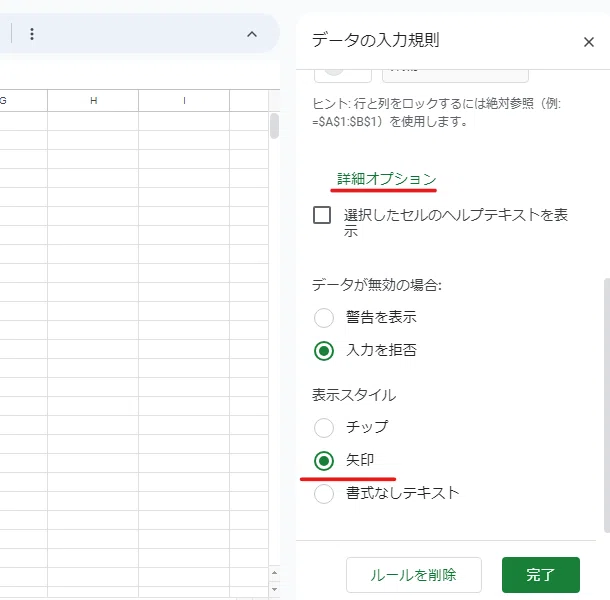Collapse the 詳細オプション section
The width and height of the screenshot is (610, 600).
point(386,179)
